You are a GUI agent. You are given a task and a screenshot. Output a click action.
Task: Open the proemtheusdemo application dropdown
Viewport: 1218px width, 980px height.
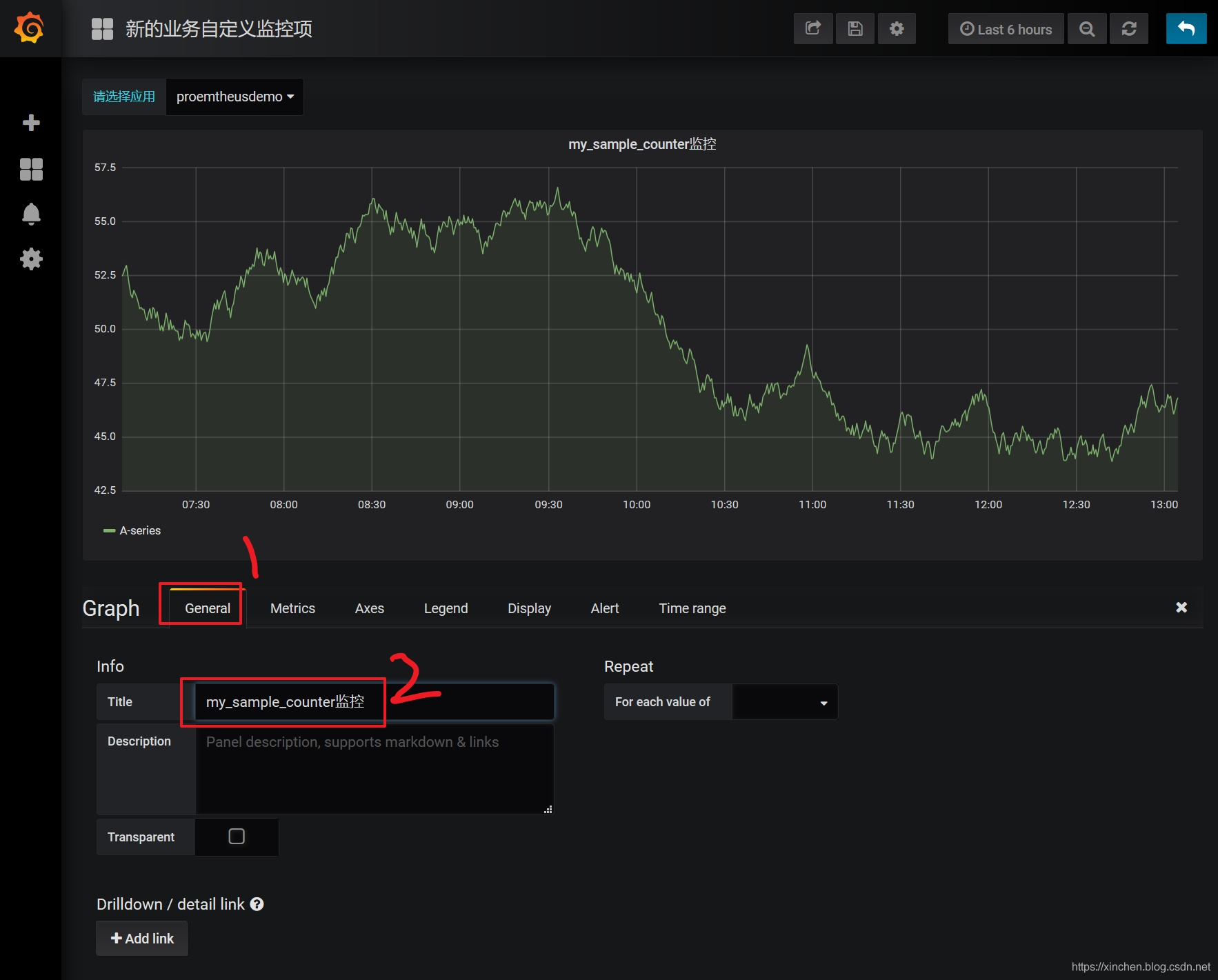[235, 97]
